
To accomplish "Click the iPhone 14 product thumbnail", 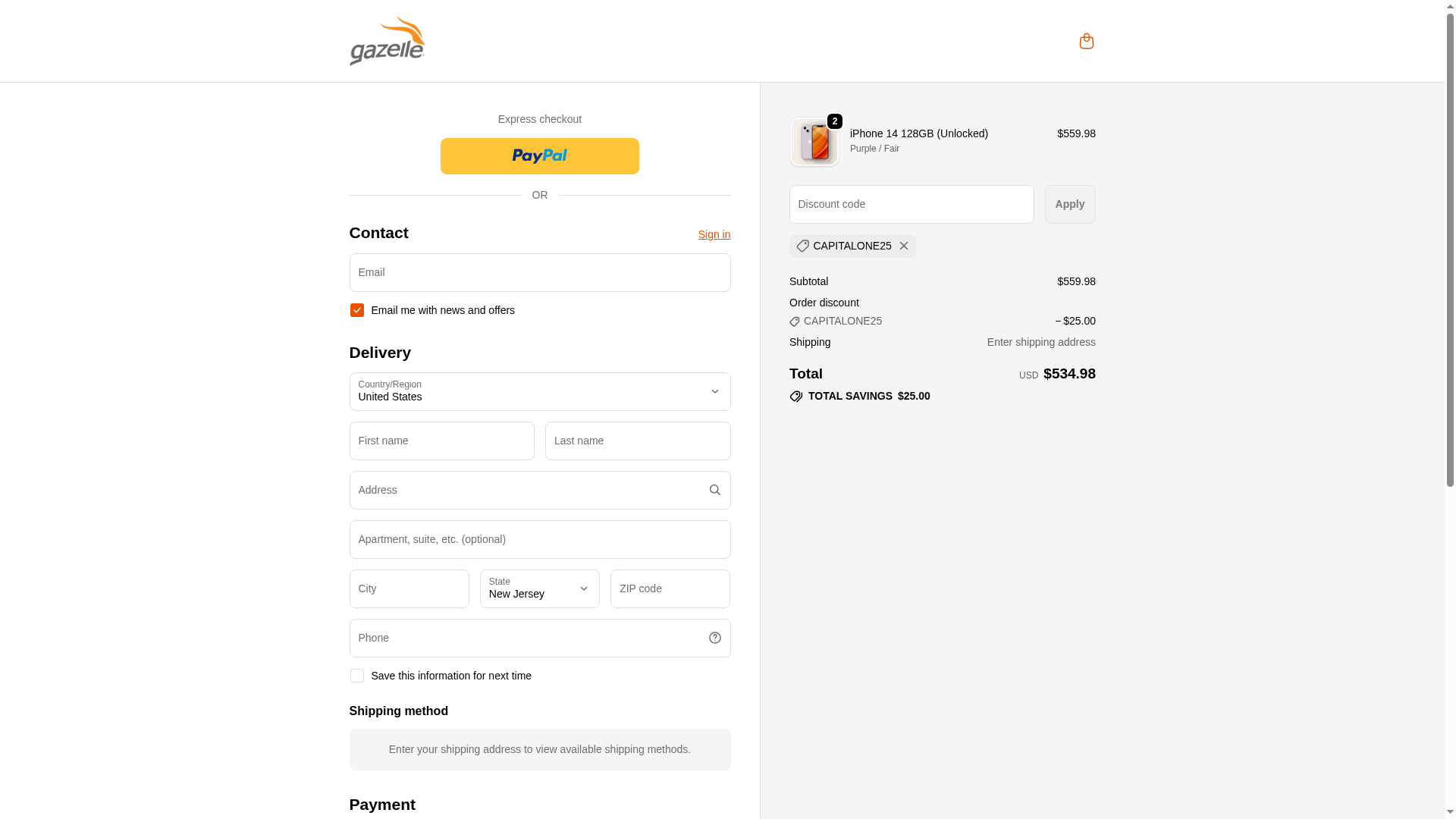I will [x=814, y=142].
